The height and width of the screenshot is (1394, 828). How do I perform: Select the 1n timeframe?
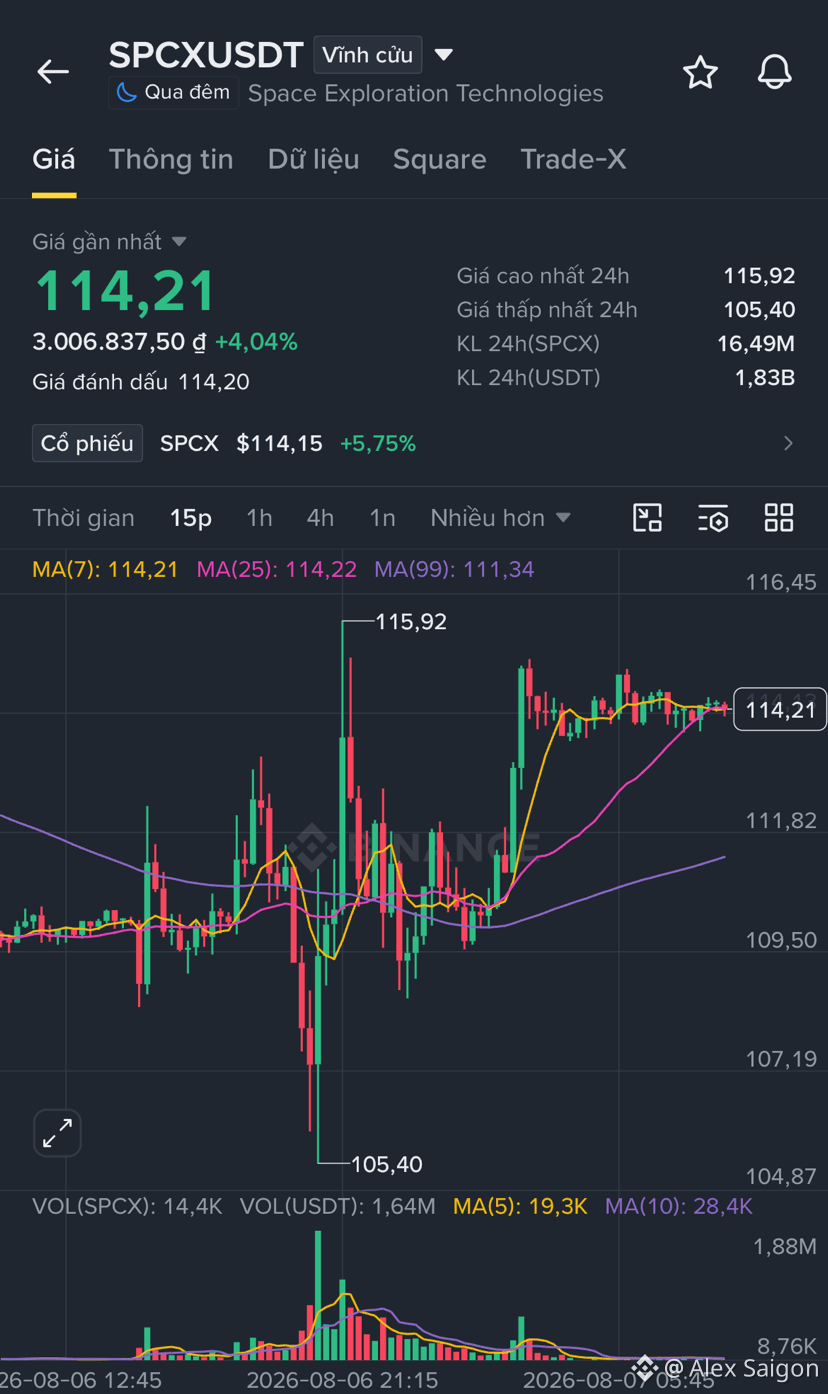point(382,518)
